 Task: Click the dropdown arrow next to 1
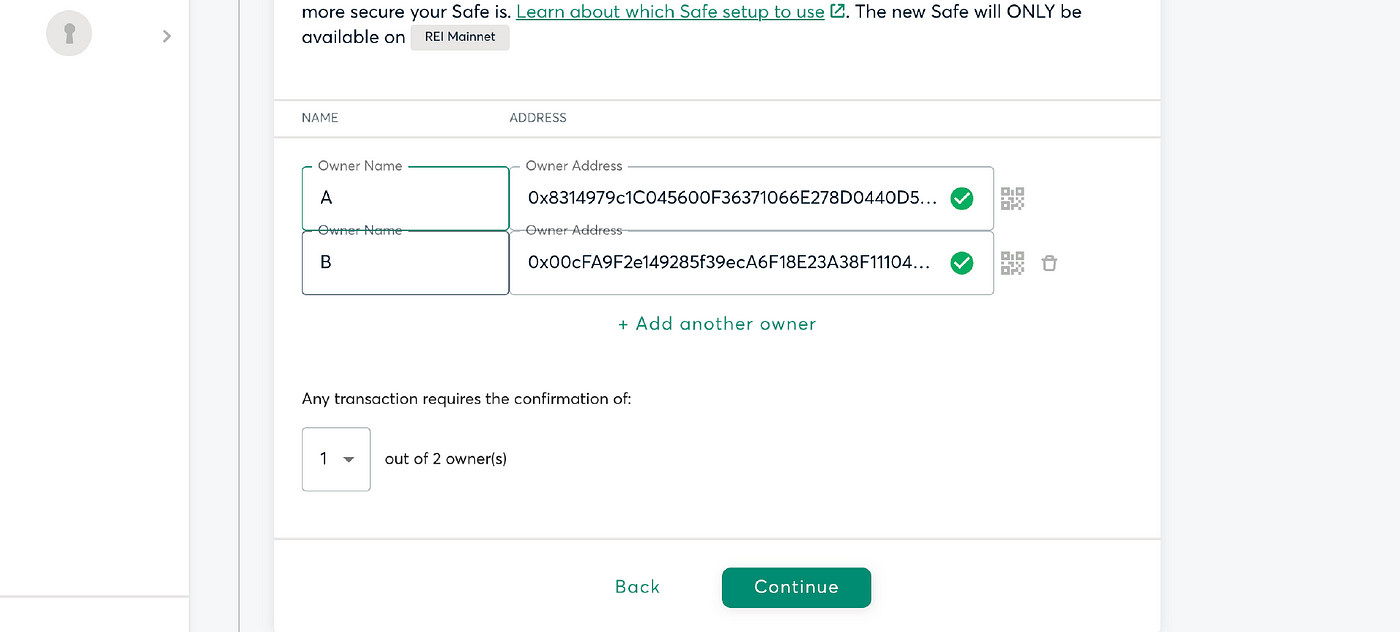[x=349, y=460]
